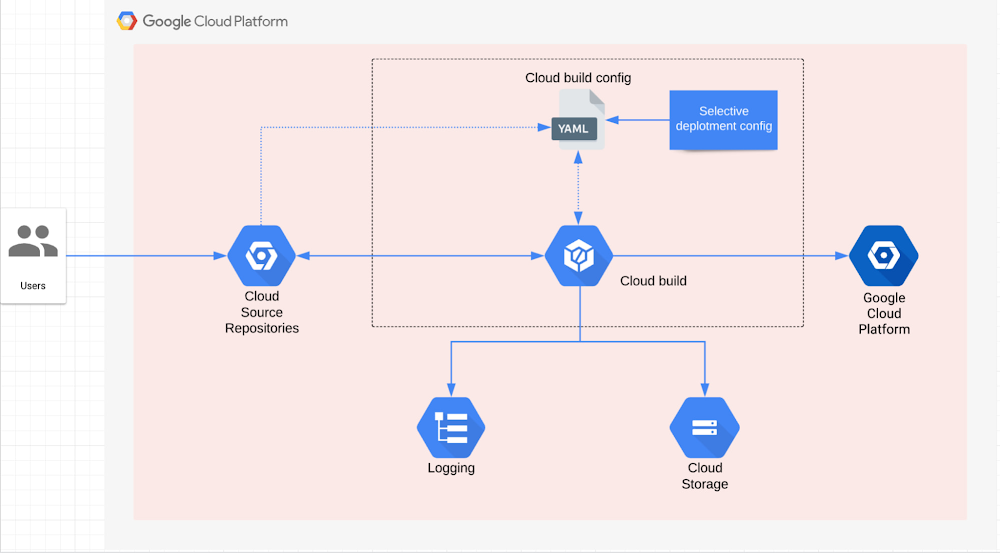1000x553 pixels.
Task: Click the Users people icon
Action: (33, 242)
